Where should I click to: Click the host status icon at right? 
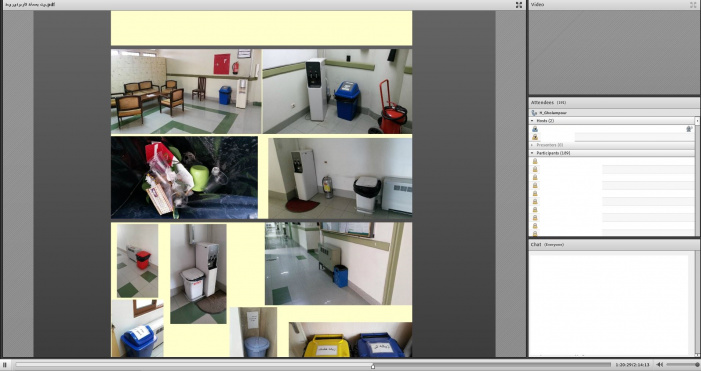pos(689,129)
